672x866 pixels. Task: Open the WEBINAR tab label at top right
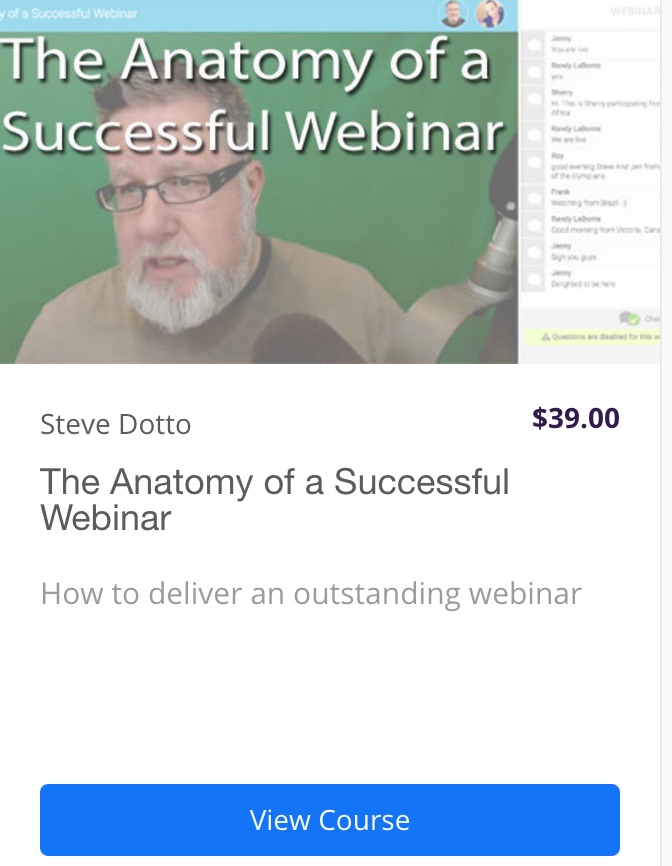pos(635,11)
